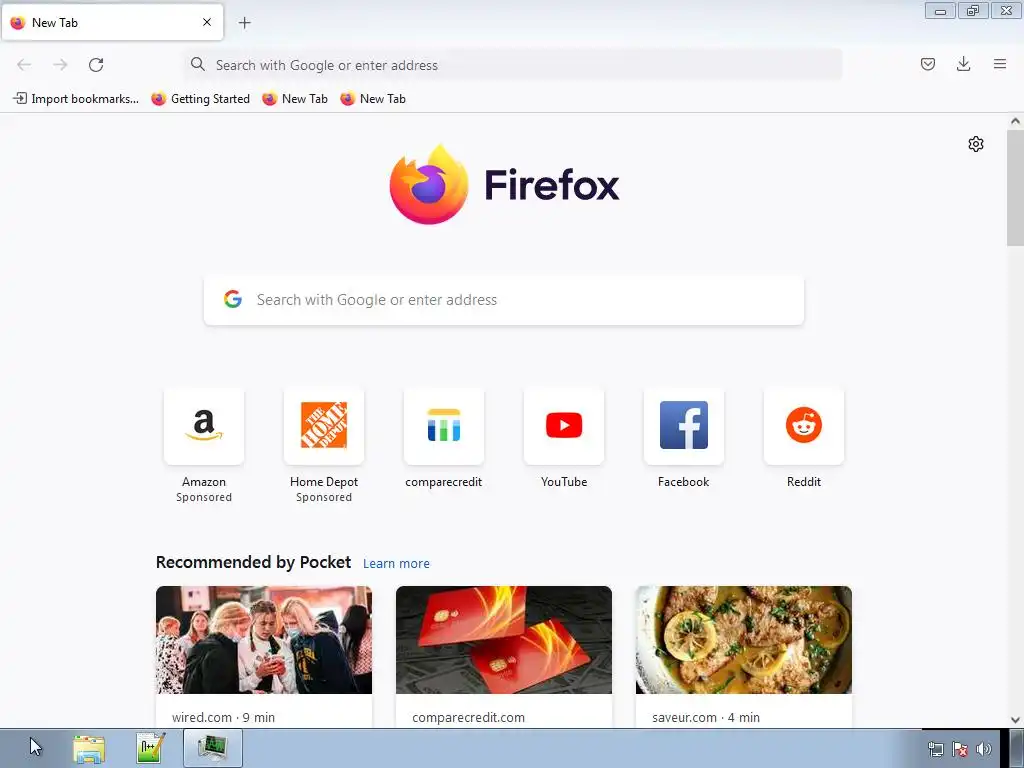This screenshot has height=768, width=1024.
Task: Click the Back navigation arrow
Action: (24, 65)
